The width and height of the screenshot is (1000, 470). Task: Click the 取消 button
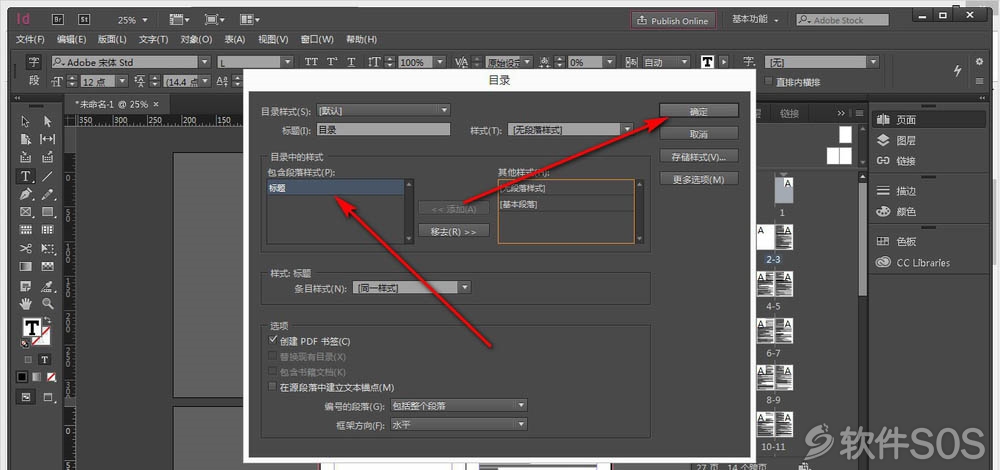(699, 134)
